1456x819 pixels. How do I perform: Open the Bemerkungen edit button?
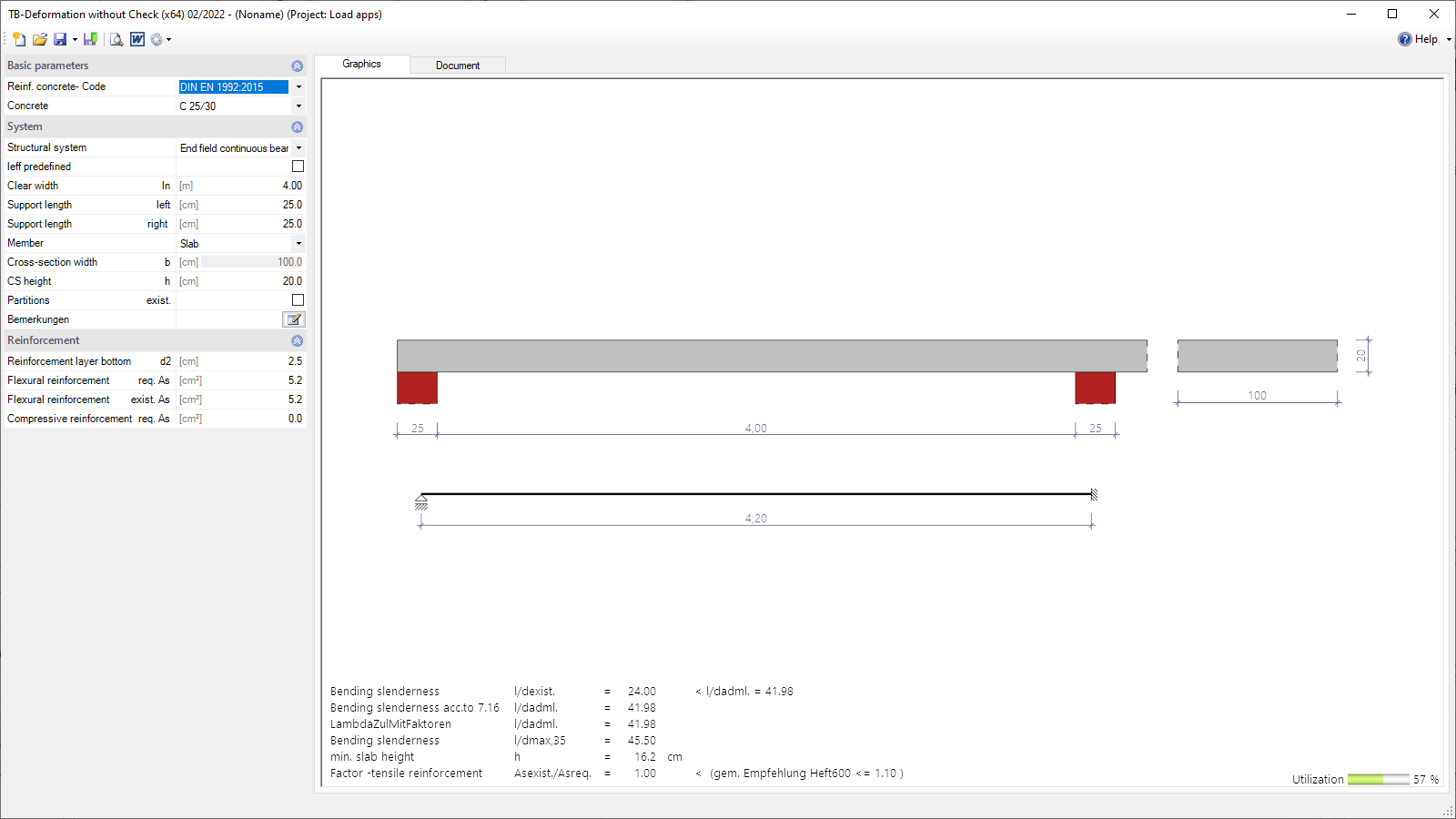coord(294,319)
